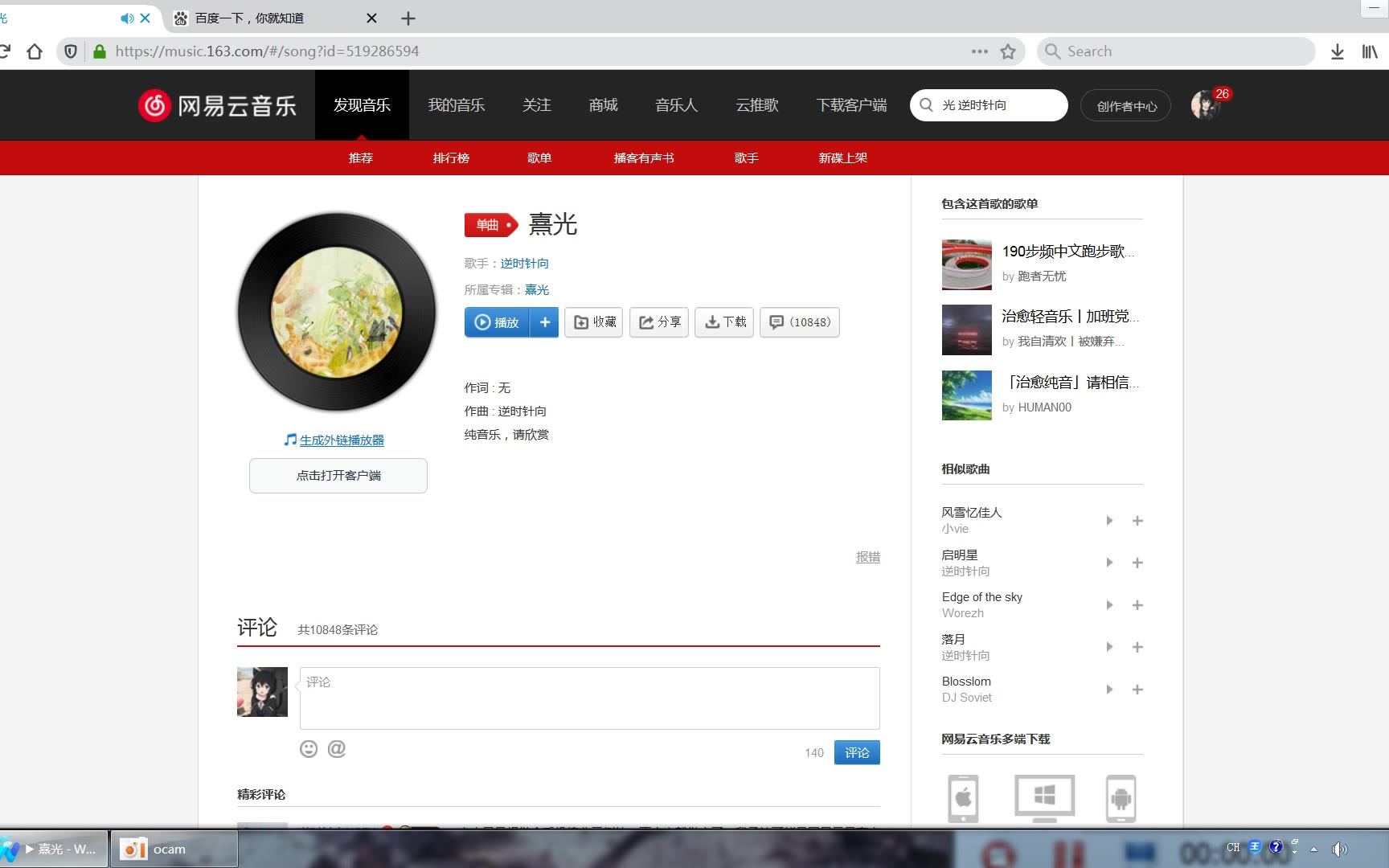Select 排行榜 in red subnav
Screen dimensions: 1389x868
(x=451, y=158)
